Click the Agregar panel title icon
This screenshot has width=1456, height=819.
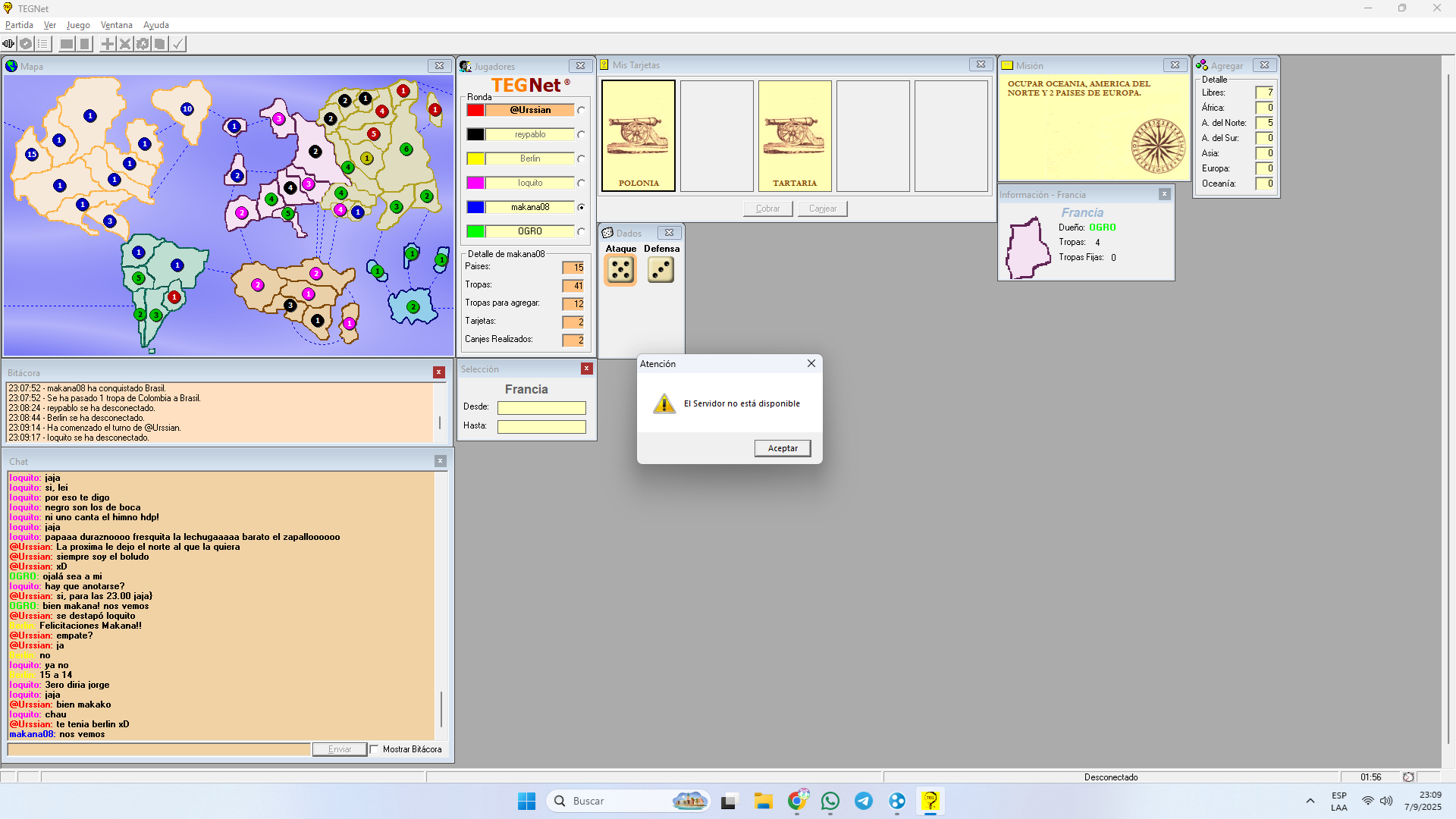(x=1202, y=66)
